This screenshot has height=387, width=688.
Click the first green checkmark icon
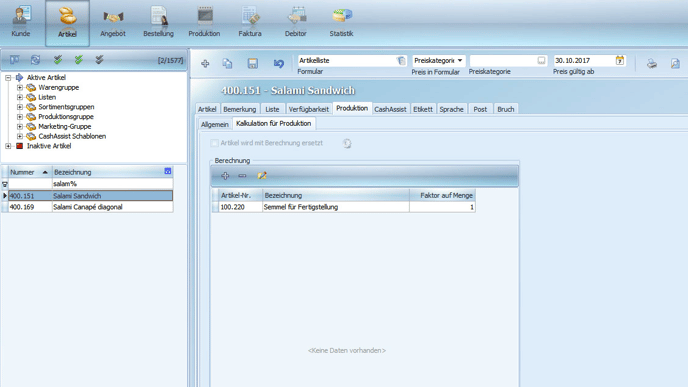tap(57, 60)
